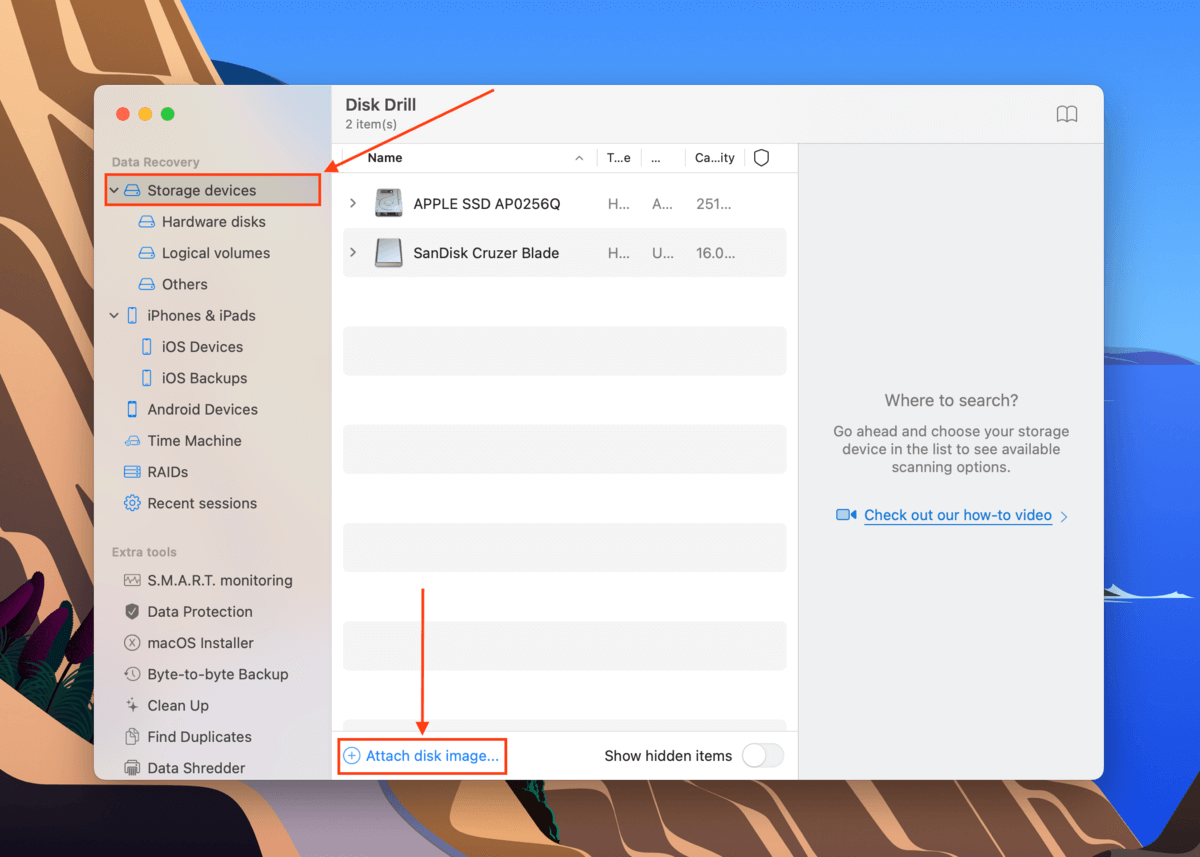Click the 251... capacity cell
This screenshot has width=1200, height=857.
[714, 204]
